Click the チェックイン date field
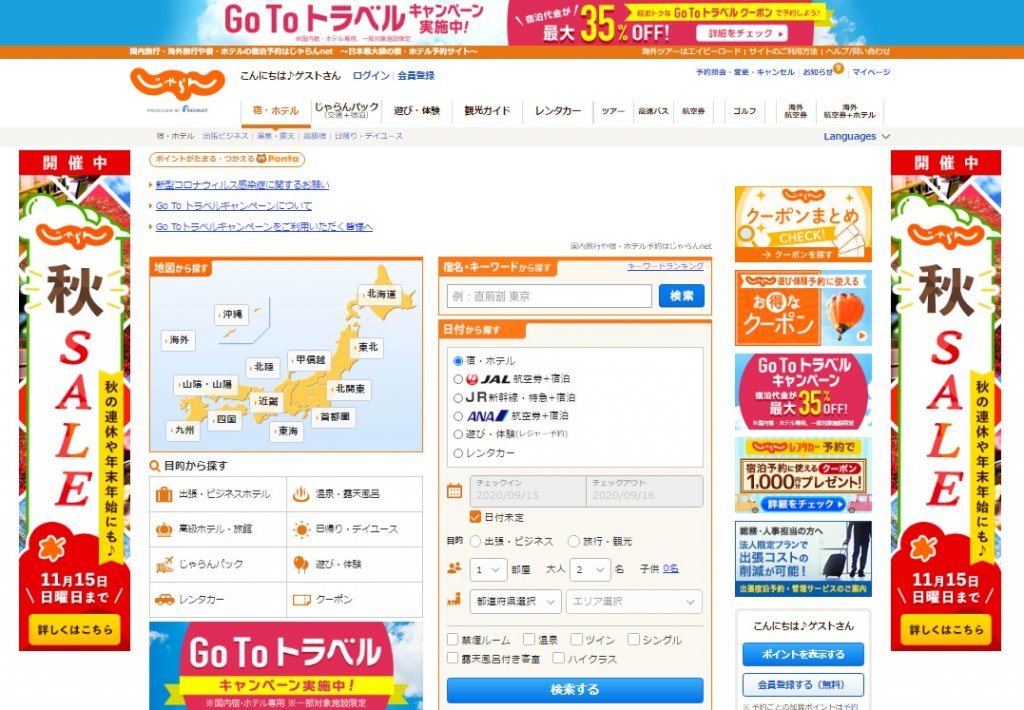Viewport: 1024px width, 710px height. pos(528,491)
